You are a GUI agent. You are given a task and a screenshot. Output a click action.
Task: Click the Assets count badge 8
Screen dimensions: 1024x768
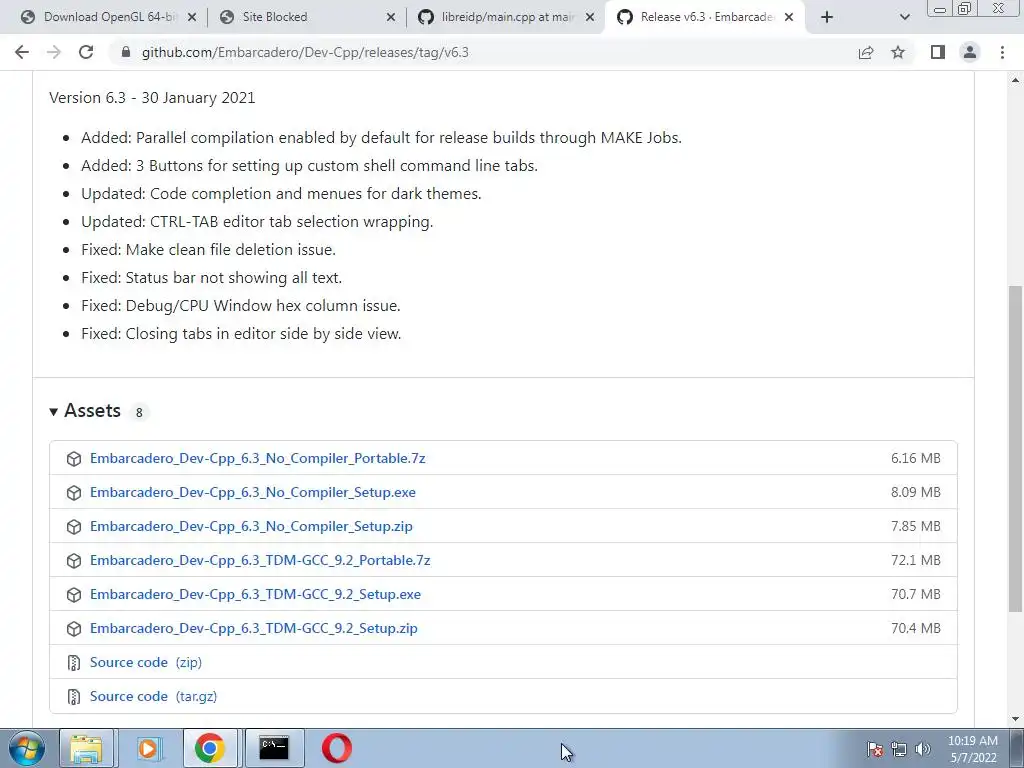138,412
